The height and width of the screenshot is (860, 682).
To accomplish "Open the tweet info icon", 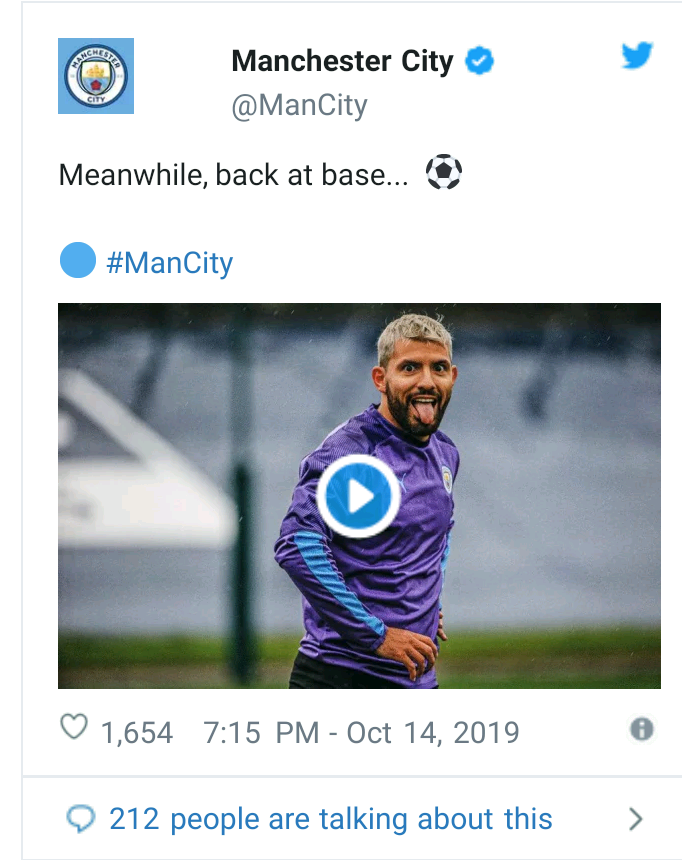I will [x=642, y=729].
